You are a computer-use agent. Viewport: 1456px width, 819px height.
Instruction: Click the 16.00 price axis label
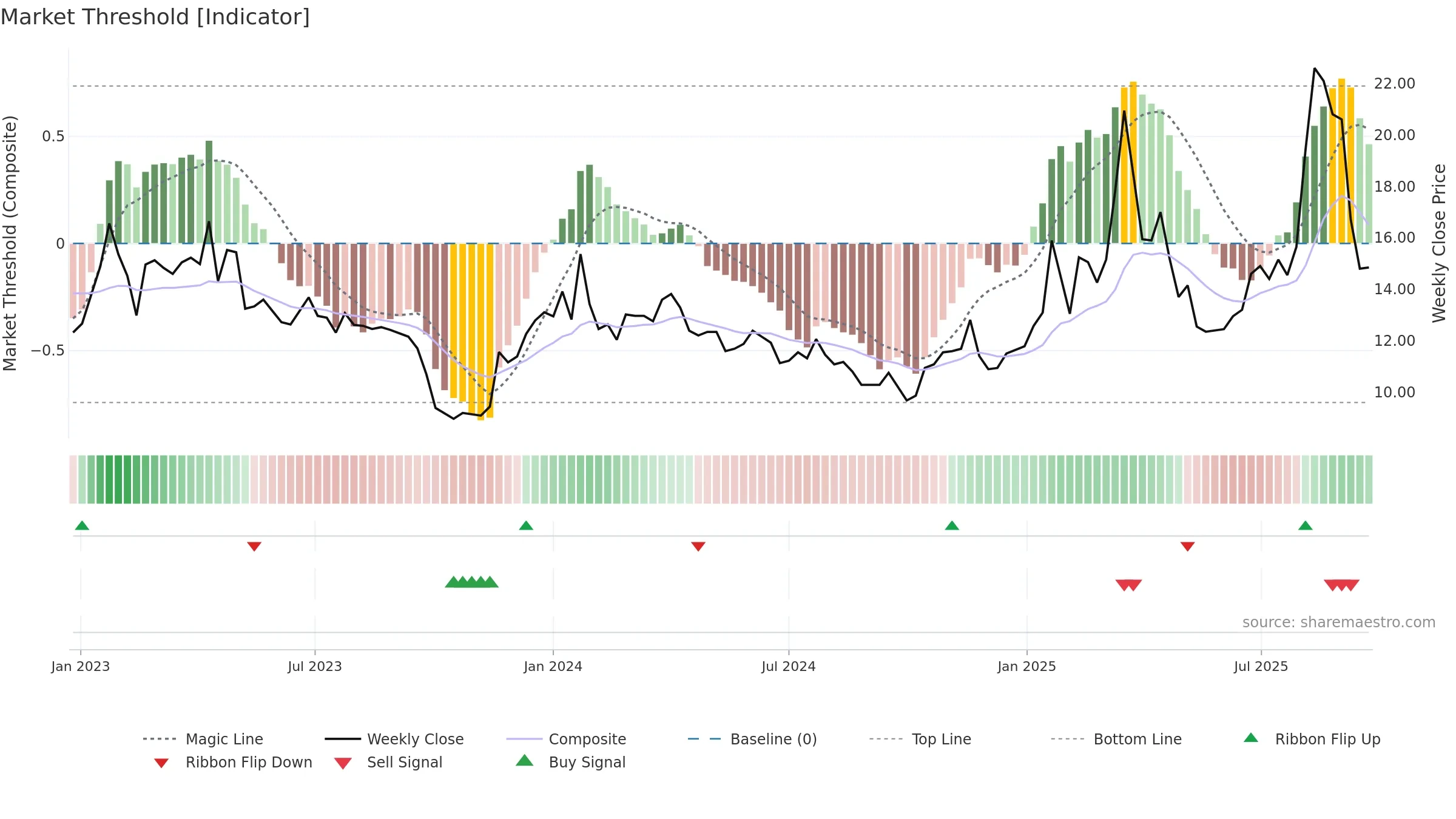[x=1395, y=238]
